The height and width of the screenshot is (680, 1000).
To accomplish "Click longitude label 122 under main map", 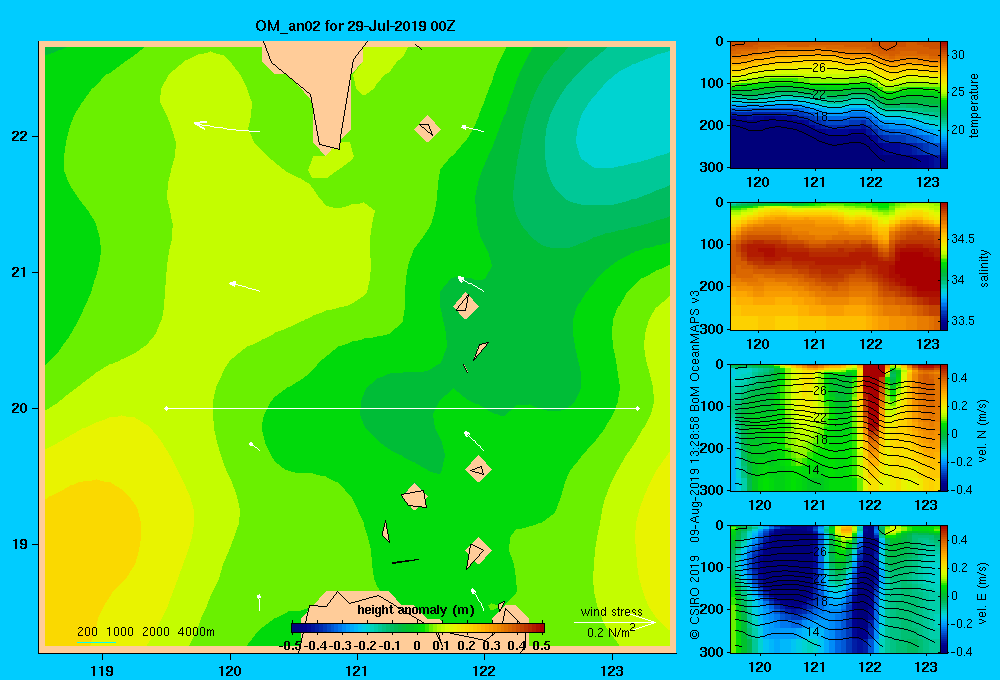I will (x=484, y=670).
